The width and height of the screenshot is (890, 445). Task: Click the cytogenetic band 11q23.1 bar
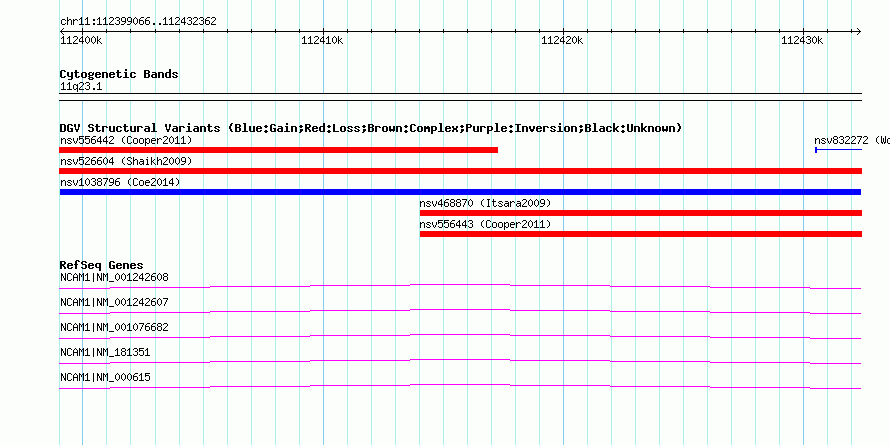click(x=460, y=97)
